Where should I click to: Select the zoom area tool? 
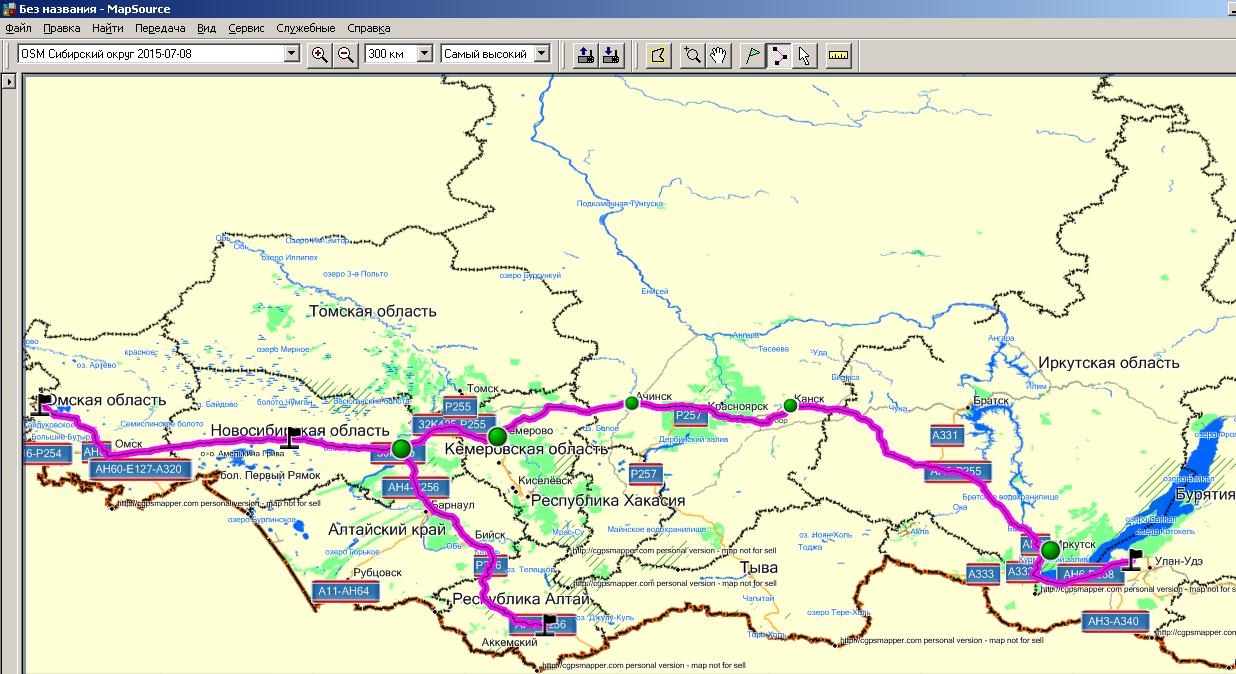tap(692, 54)
